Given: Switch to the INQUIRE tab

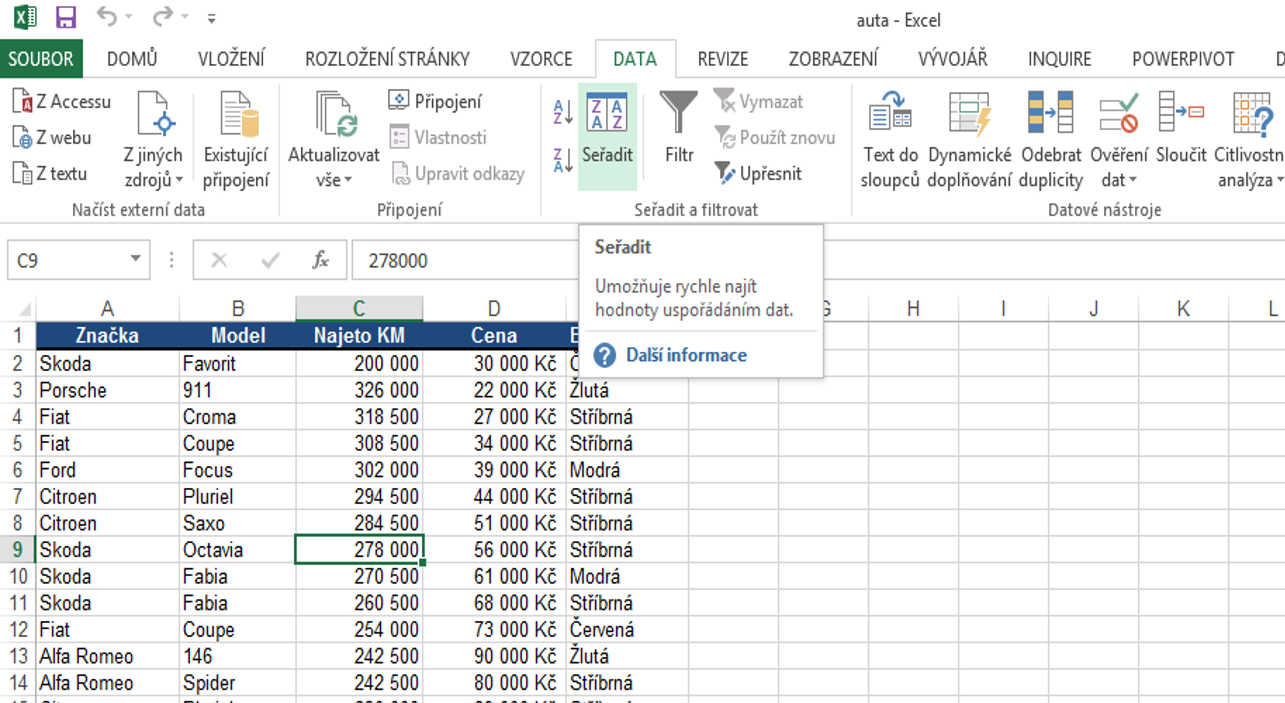Looking at the screenshot, I should pyautogui.click(x=1060, y=59).
